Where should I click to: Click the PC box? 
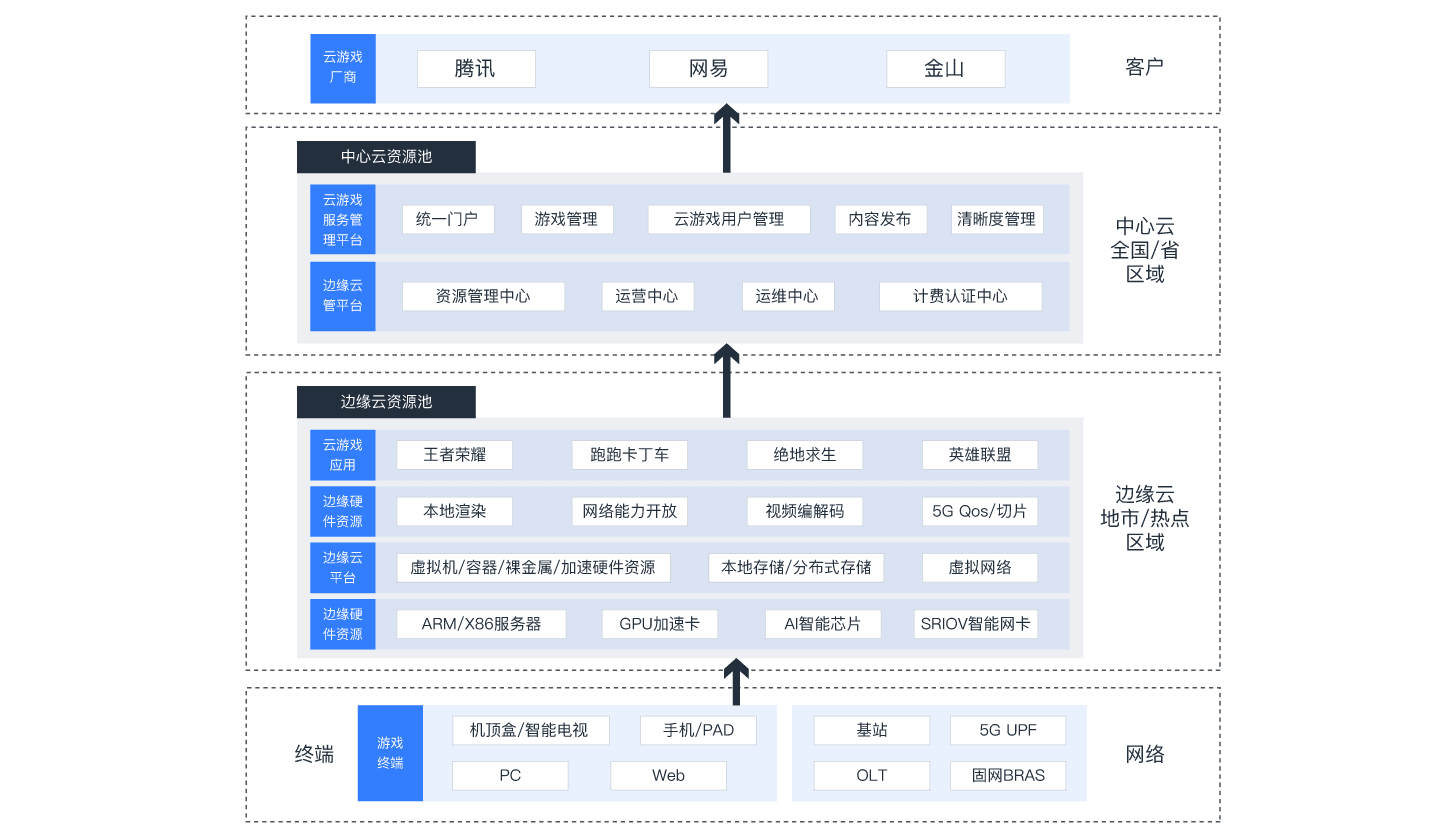(x=510, y=776)
